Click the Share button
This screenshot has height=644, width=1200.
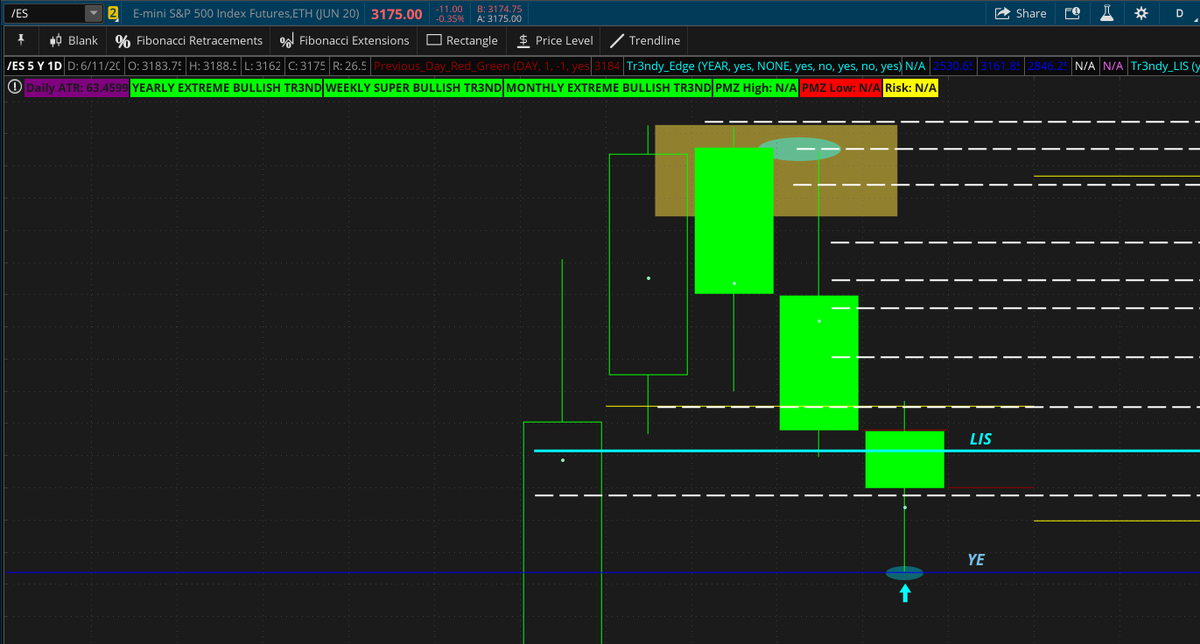coord(1020,13)
